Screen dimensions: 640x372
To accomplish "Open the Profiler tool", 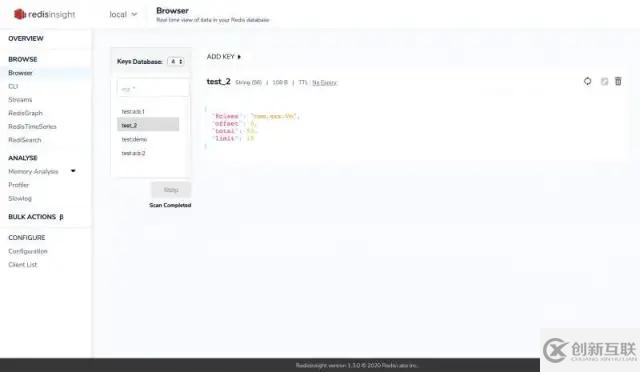I will [x=19, y=185].
